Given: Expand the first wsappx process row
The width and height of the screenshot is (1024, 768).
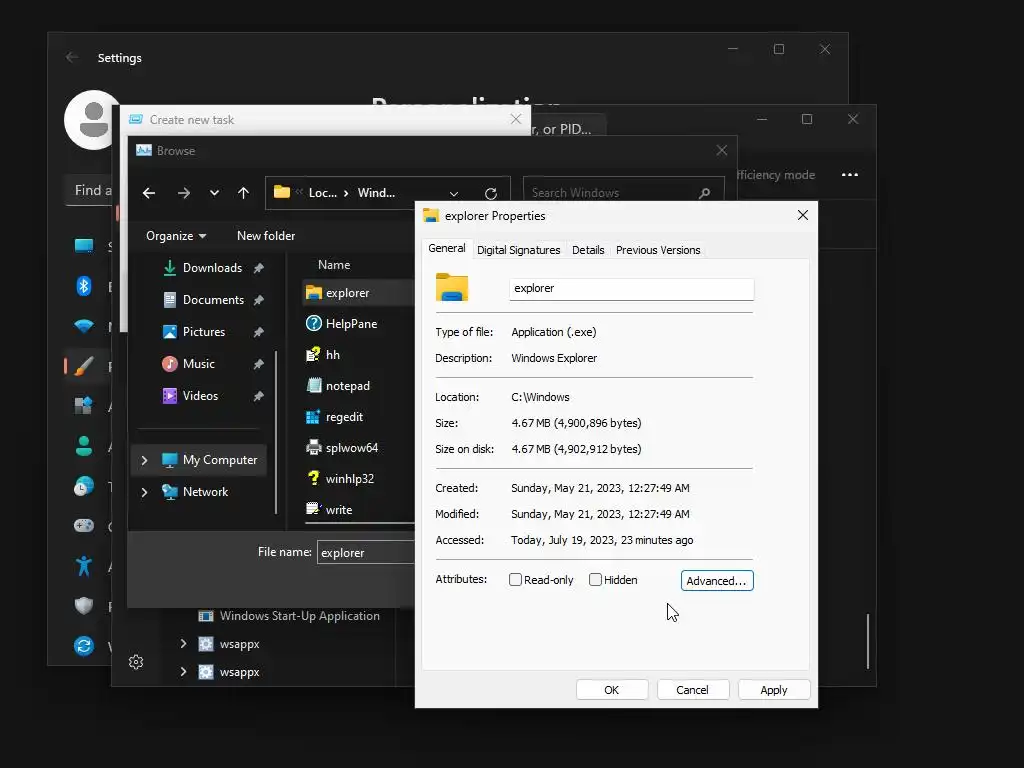Looking at the screenshot, I should tap(184, 644).
